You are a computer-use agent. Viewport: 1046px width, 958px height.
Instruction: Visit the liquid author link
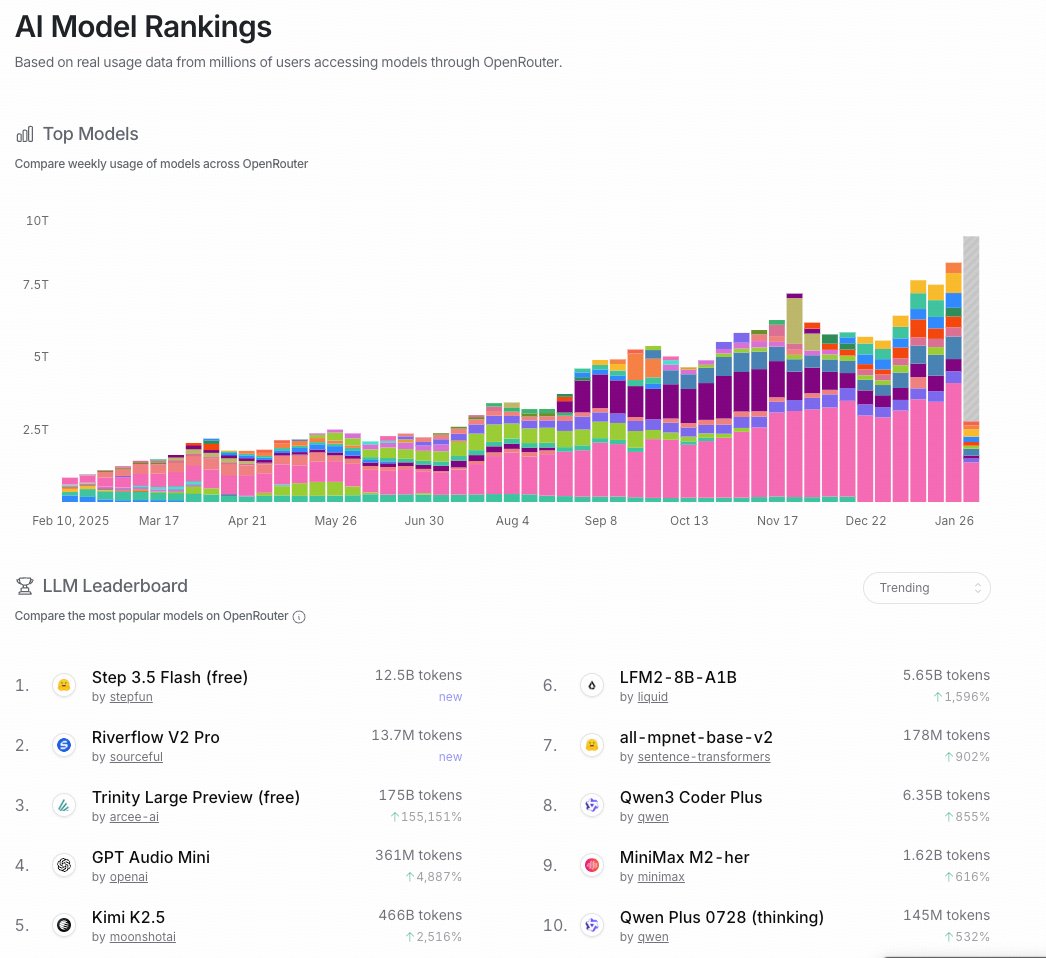tap(652, 696)
